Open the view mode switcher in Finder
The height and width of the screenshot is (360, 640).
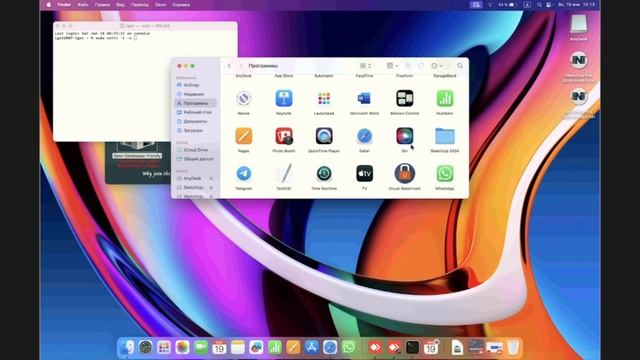[365, 66]
